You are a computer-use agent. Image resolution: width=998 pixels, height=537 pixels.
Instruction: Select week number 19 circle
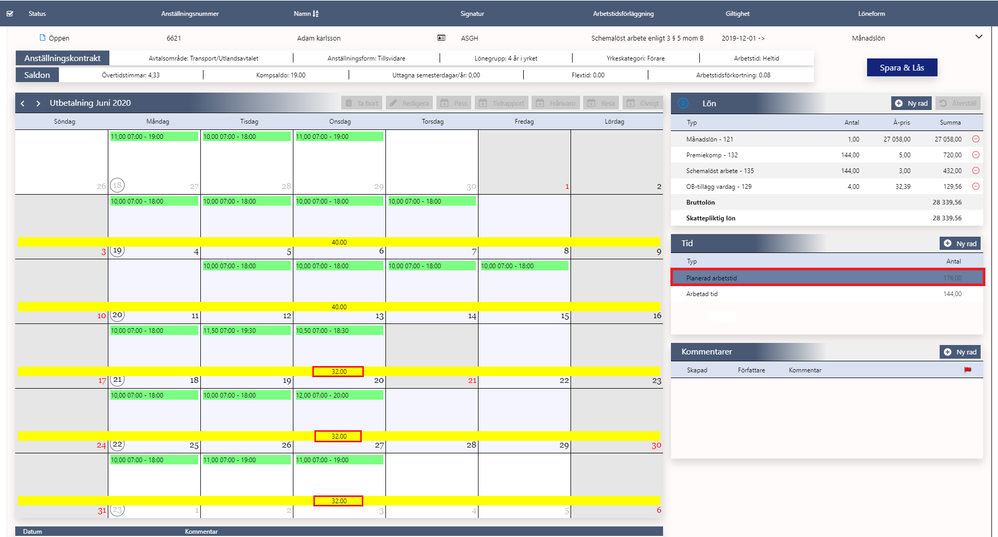pos(117,251)
